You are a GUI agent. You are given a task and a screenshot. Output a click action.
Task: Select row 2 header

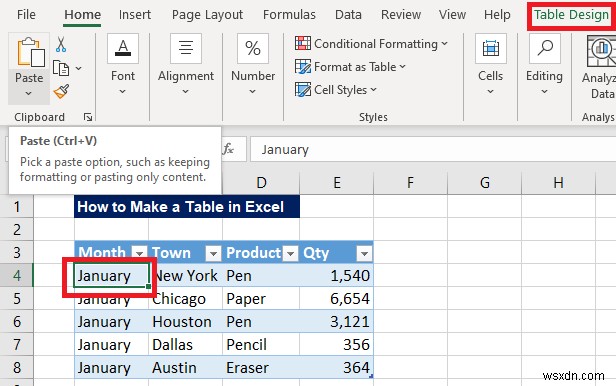16,229
